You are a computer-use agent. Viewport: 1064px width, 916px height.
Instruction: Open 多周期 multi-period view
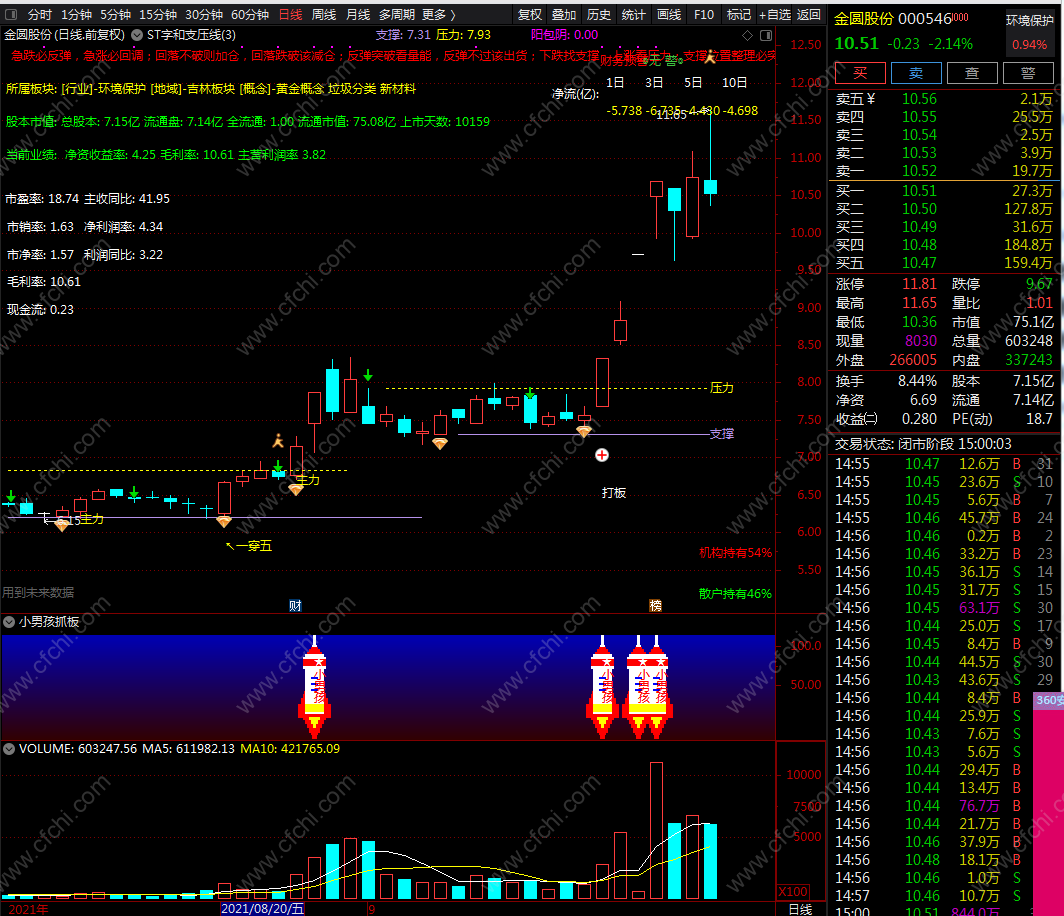pyautogui.click(x=397, y=14)
